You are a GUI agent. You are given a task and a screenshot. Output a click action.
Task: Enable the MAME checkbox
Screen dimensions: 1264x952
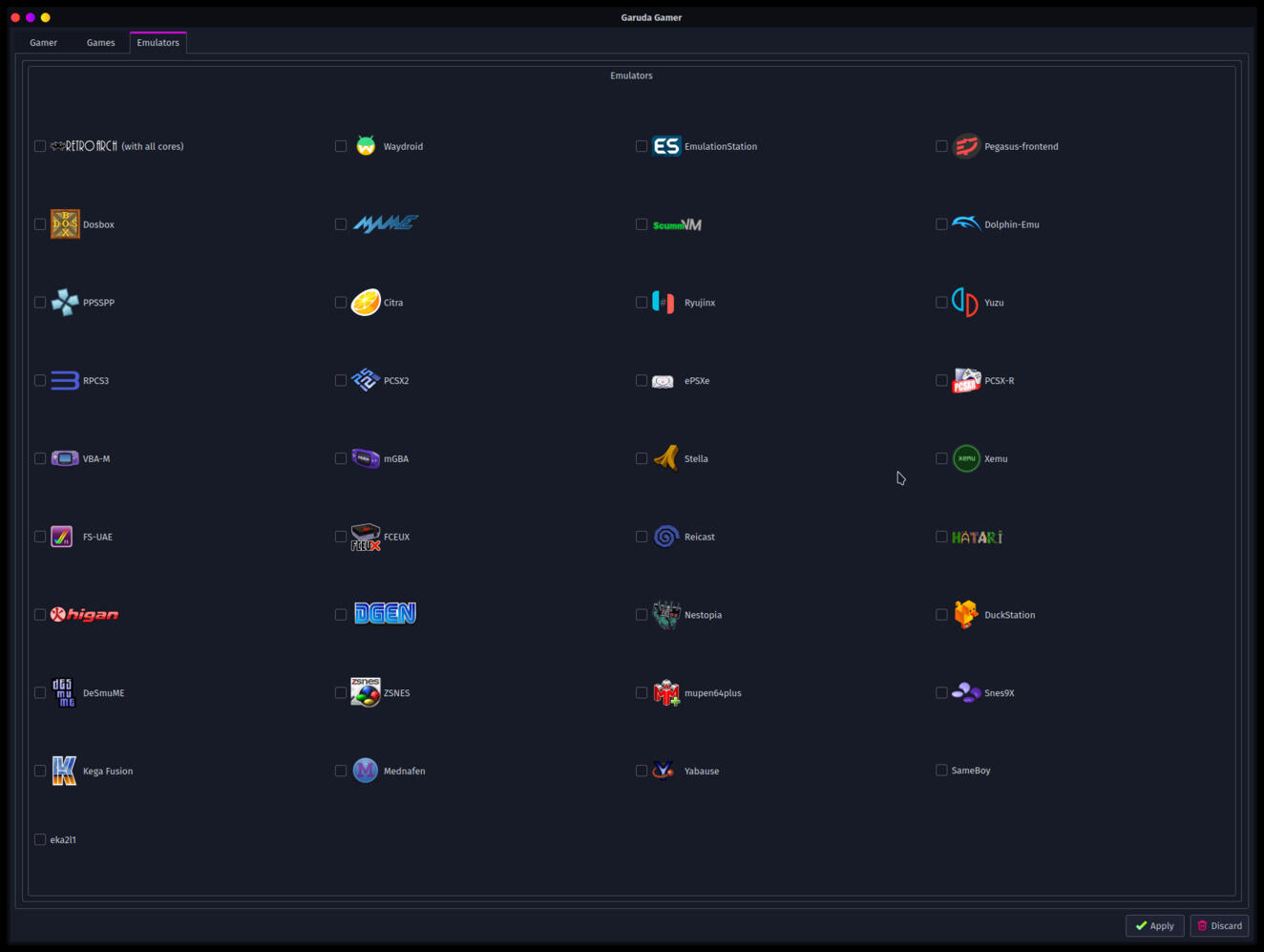click(341, 224)
